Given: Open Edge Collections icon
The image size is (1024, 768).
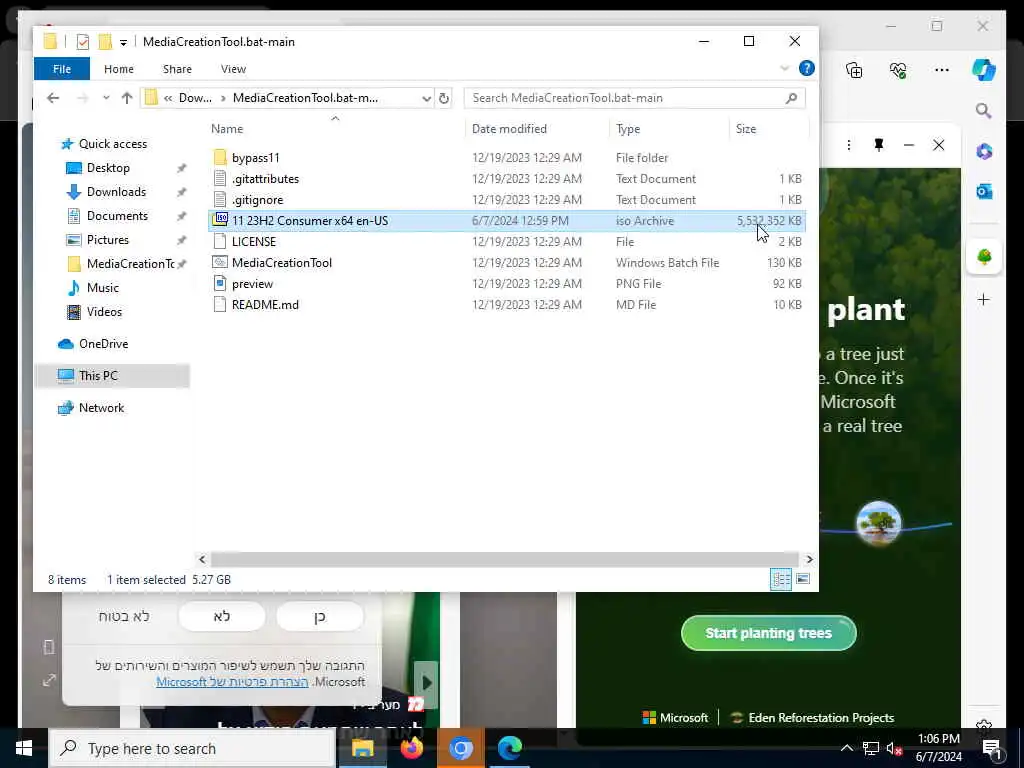Looking at the screenshot, I should 854,70.
